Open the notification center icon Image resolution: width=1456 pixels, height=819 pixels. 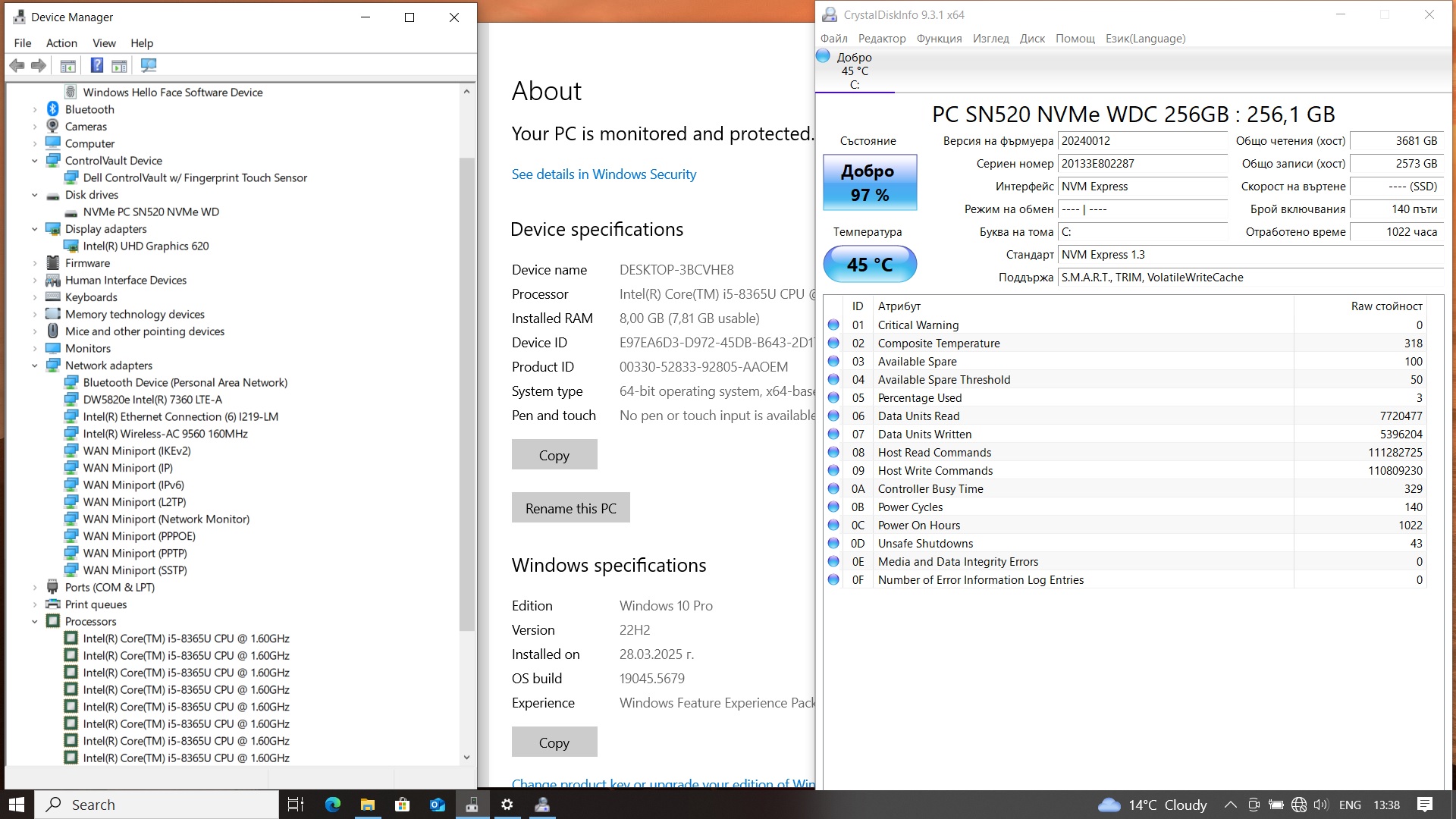1424,805
